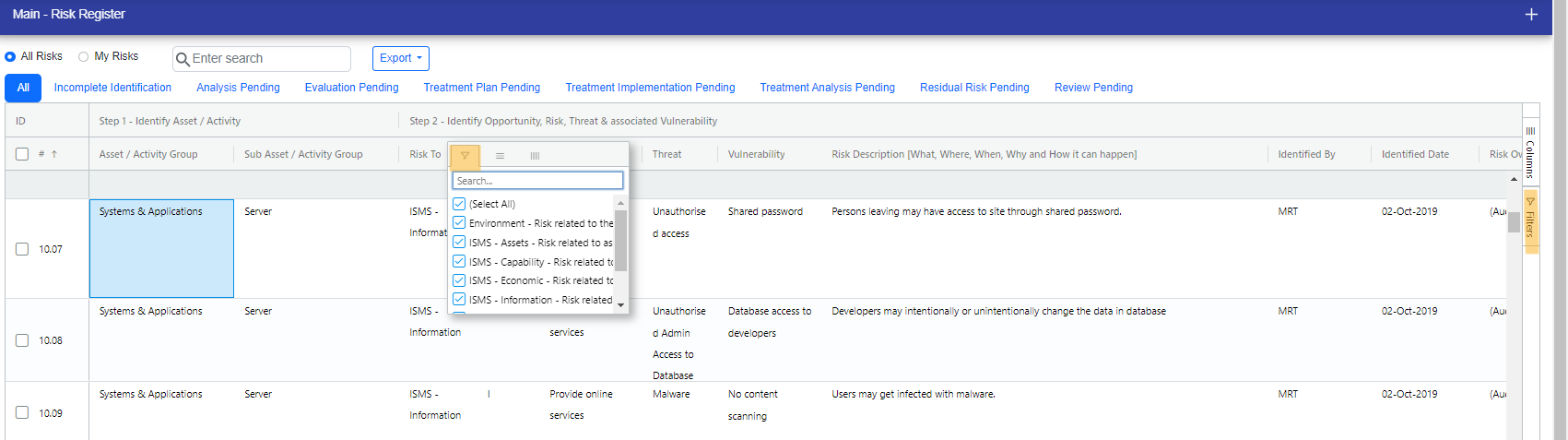
Task: Click the Identified Date column header
Action: [x=1414, y=154]
